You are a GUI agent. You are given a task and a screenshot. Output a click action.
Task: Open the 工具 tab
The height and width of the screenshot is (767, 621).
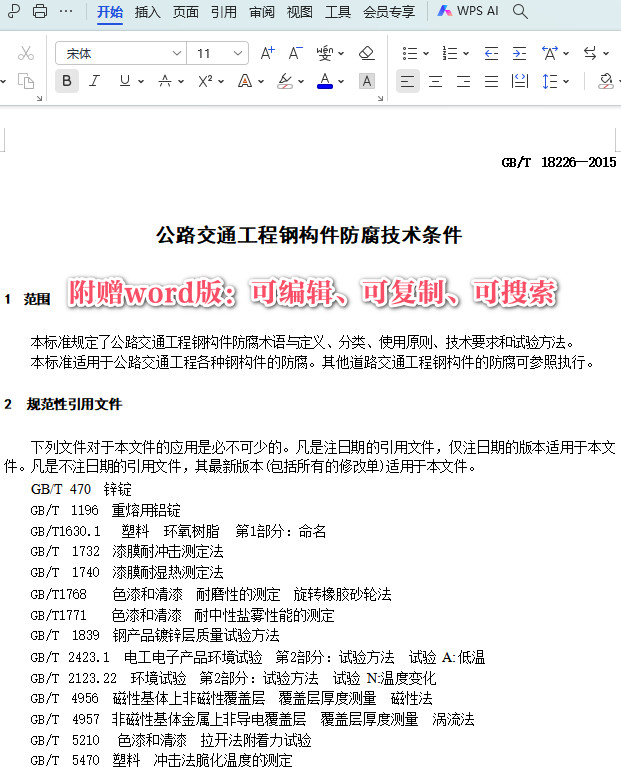(x=338, y=11)
